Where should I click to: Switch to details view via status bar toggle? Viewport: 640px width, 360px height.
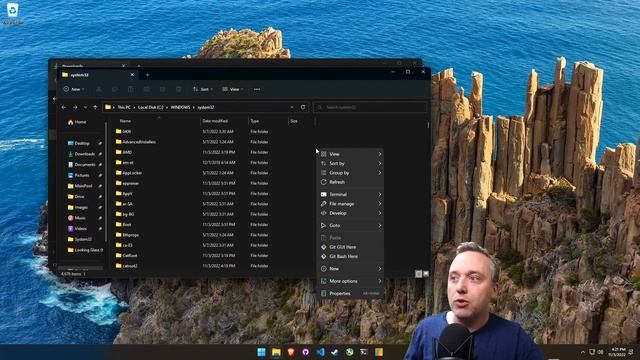pos(418,274)
